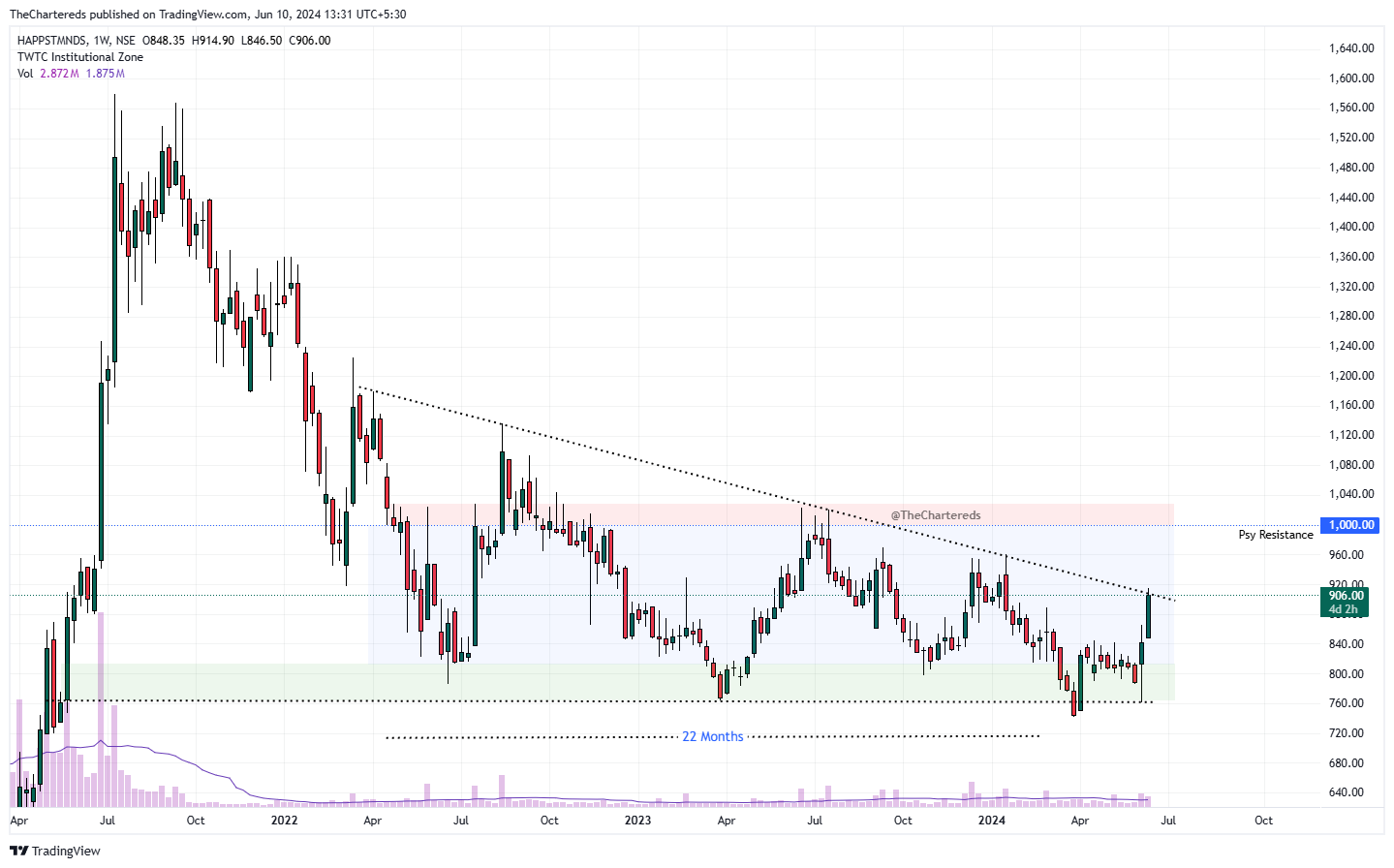Screen dimensions: 1394x868
Task: Select the 22 Months text annotation
Action: click(713, 737)
